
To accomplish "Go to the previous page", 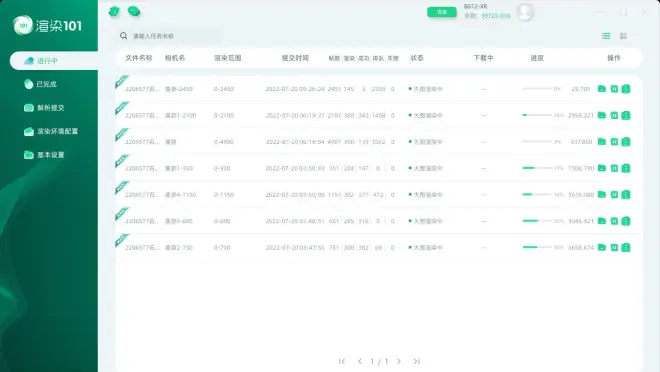I will [x=359, y=361].
